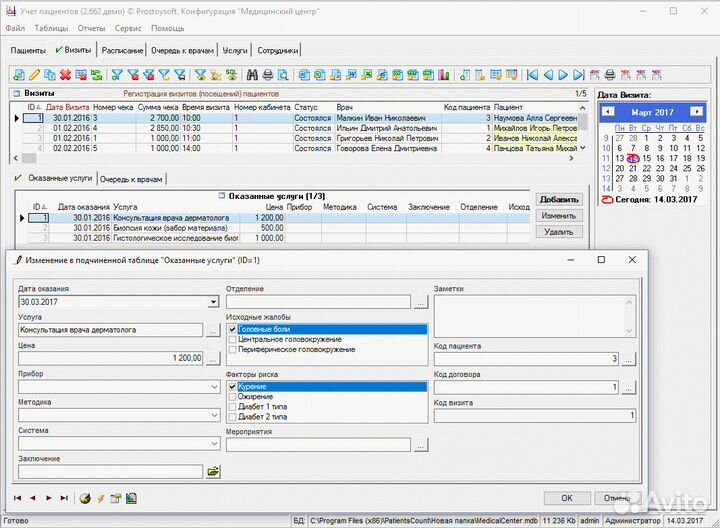Expand the Дата оказания date dropdown
The width and height of the screenshot is (720, 528).
pos(213,301)
